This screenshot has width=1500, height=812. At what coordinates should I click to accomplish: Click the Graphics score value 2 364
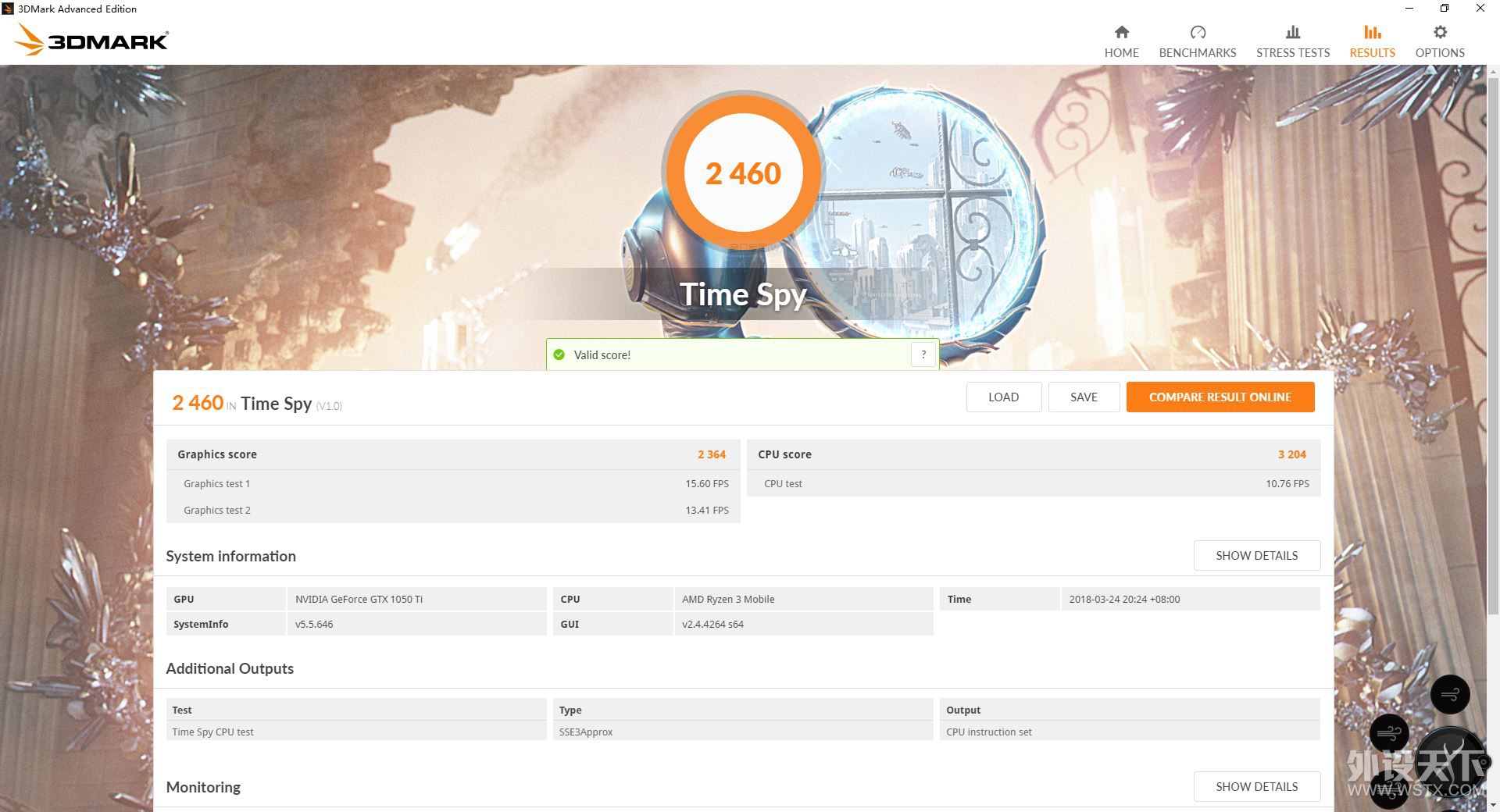tap(712, 454)
